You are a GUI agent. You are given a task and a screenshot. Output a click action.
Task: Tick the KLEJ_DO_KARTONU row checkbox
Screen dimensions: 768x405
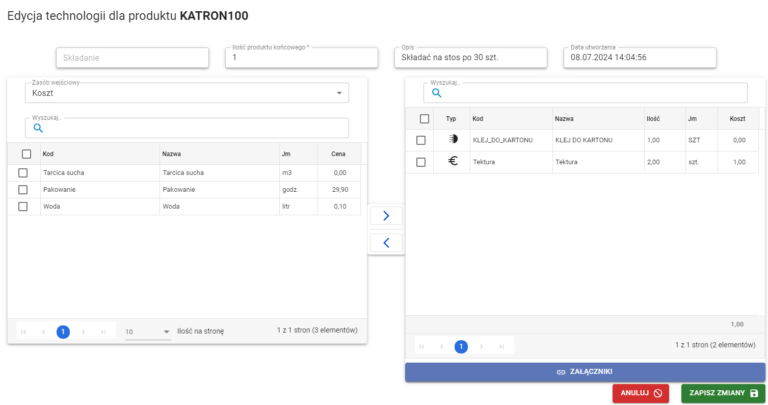421,140
